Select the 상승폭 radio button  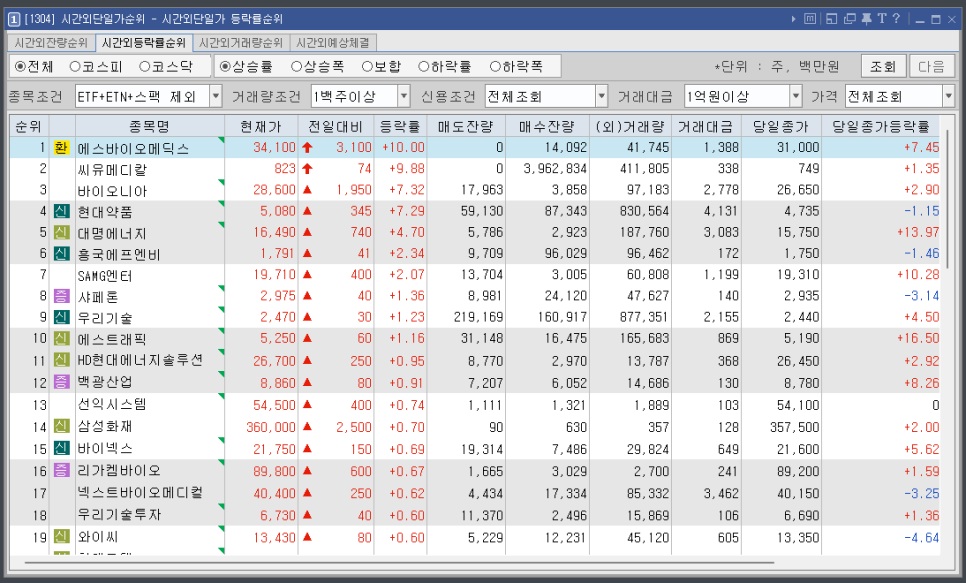(296, 67)
